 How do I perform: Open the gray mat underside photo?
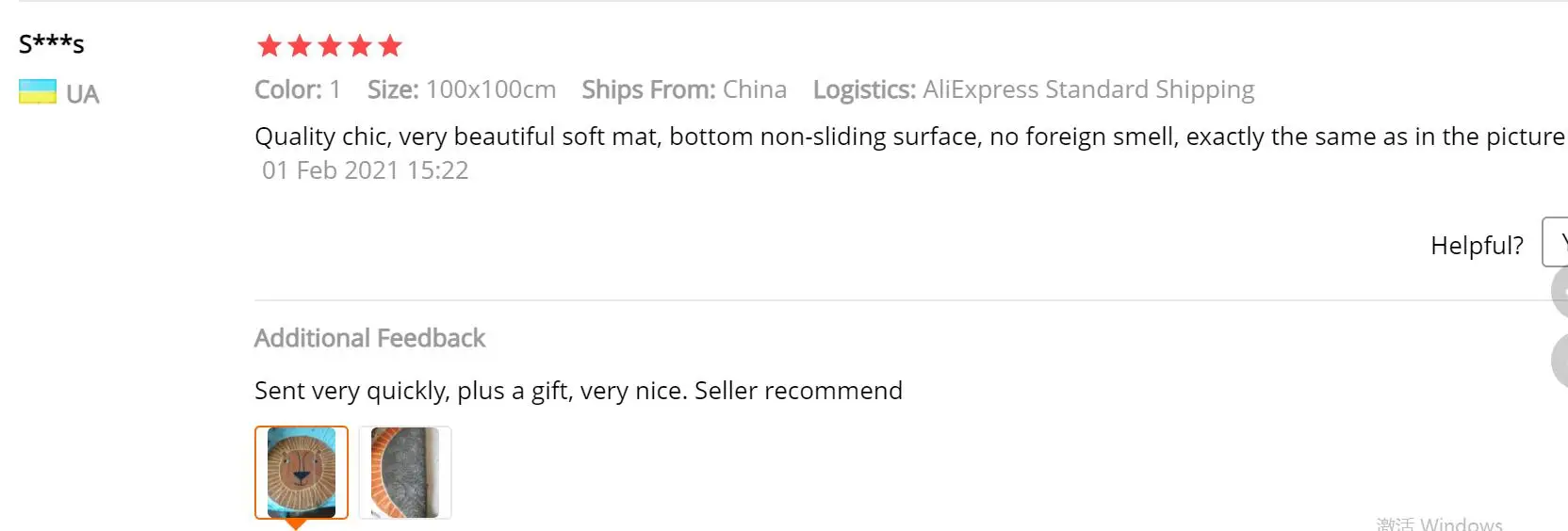405,473
